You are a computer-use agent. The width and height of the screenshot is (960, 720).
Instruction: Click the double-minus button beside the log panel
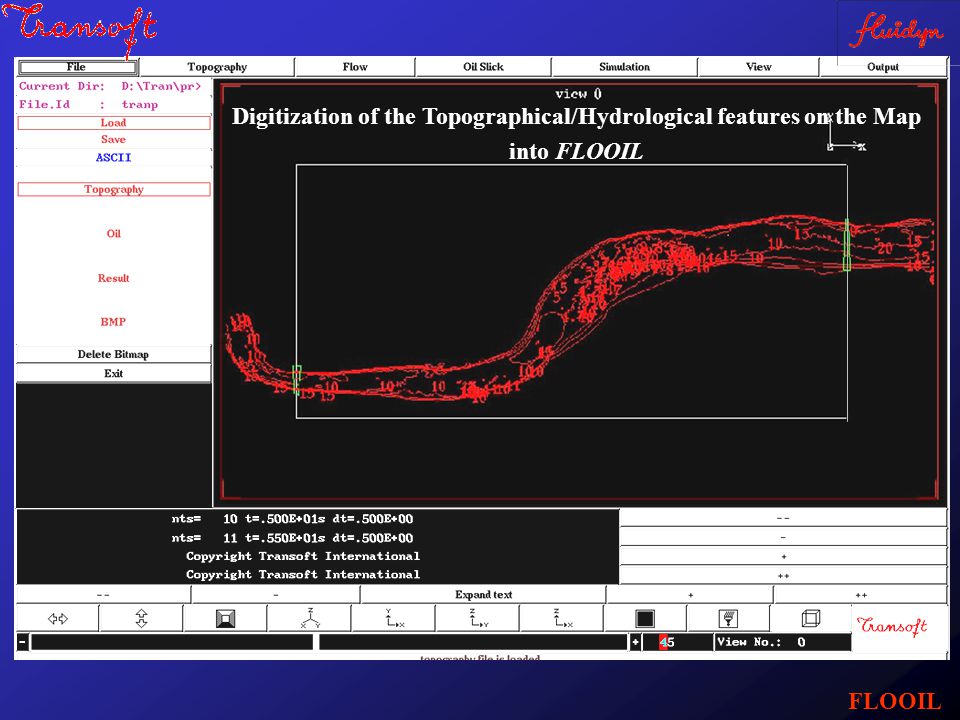point(783,518)
